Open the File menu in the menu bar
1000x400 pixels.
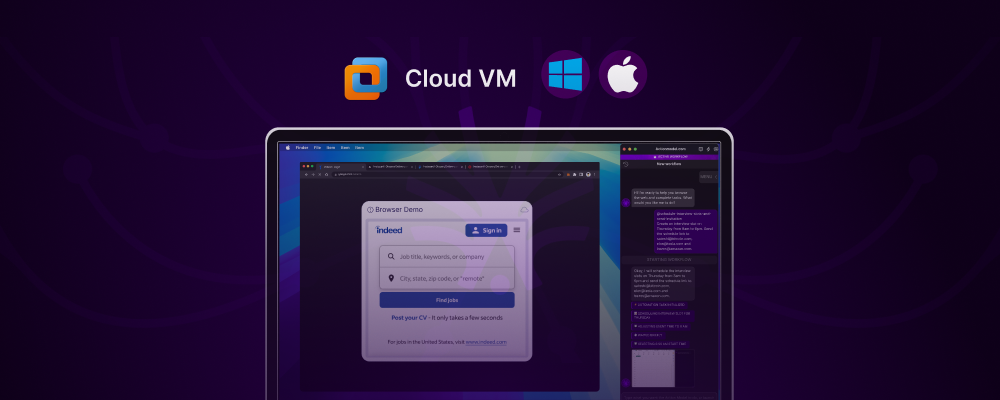[x=317, y=147]
